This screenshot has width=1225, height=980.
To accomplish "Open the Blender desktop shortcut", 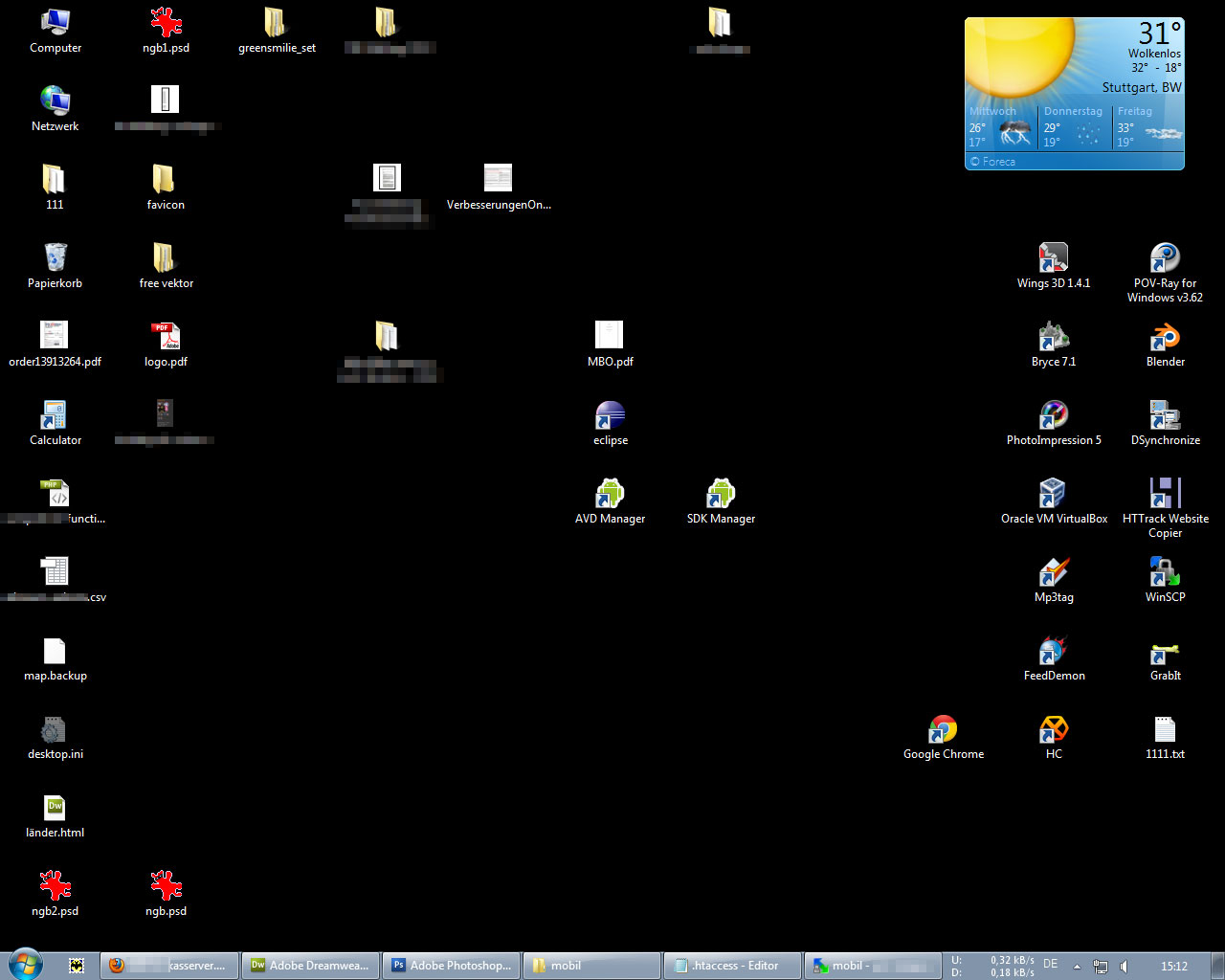I will (1165, 338).
